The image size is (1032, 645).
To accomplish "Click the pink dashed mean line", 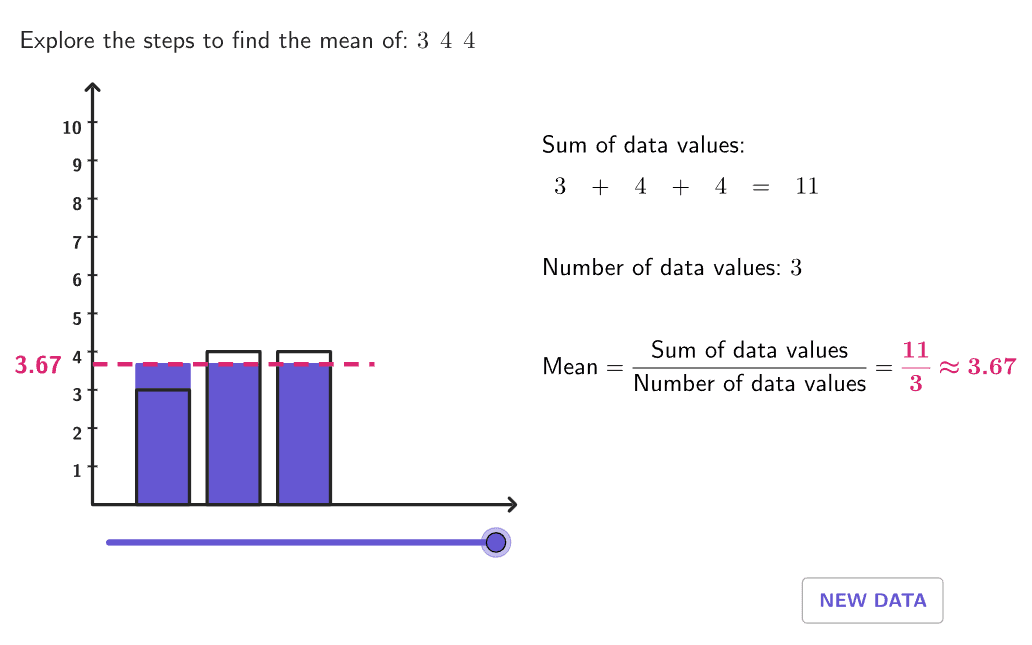I will click(350, 364).
